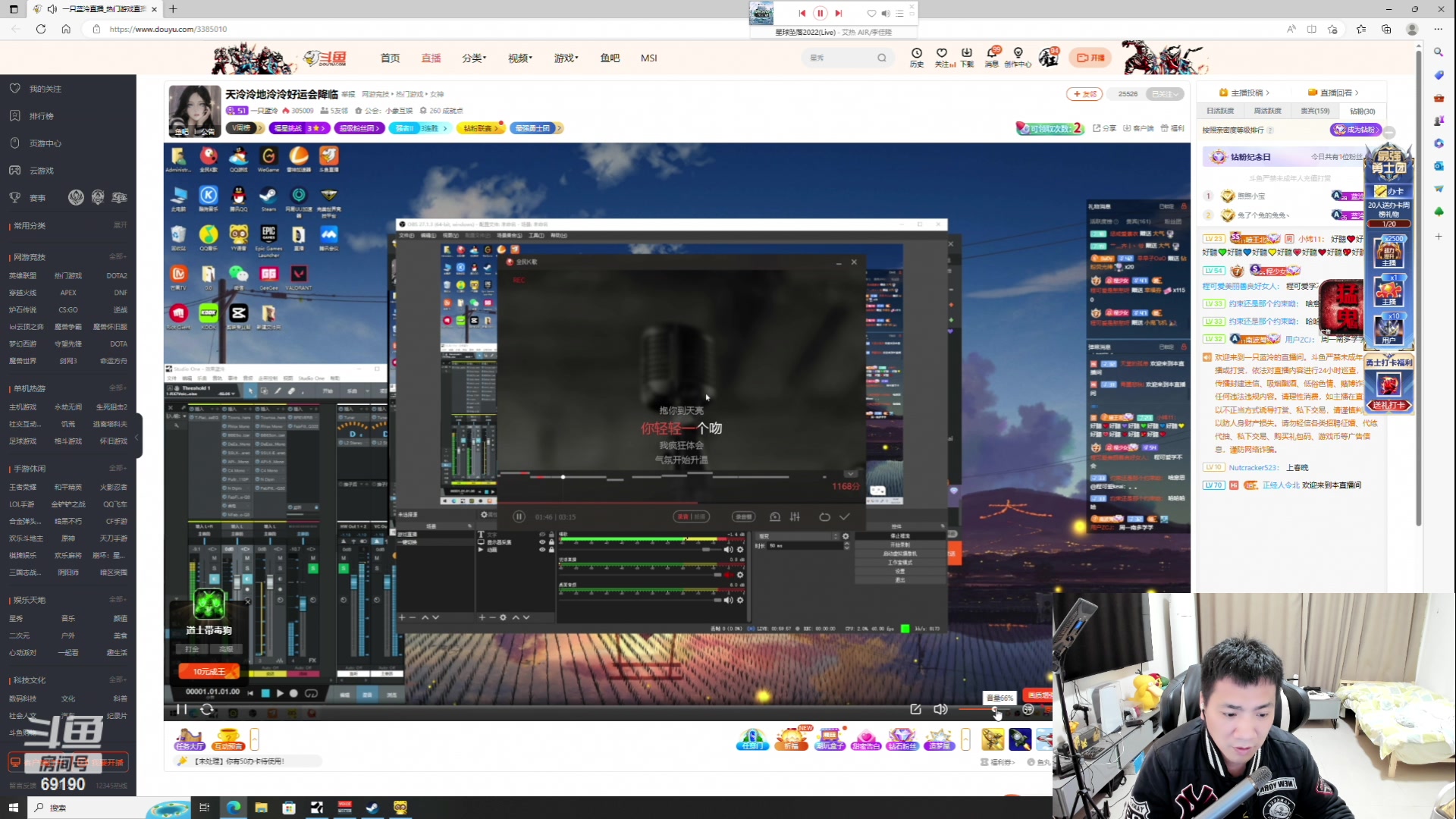Open 互动预言 icon below player

click(228, 739)
